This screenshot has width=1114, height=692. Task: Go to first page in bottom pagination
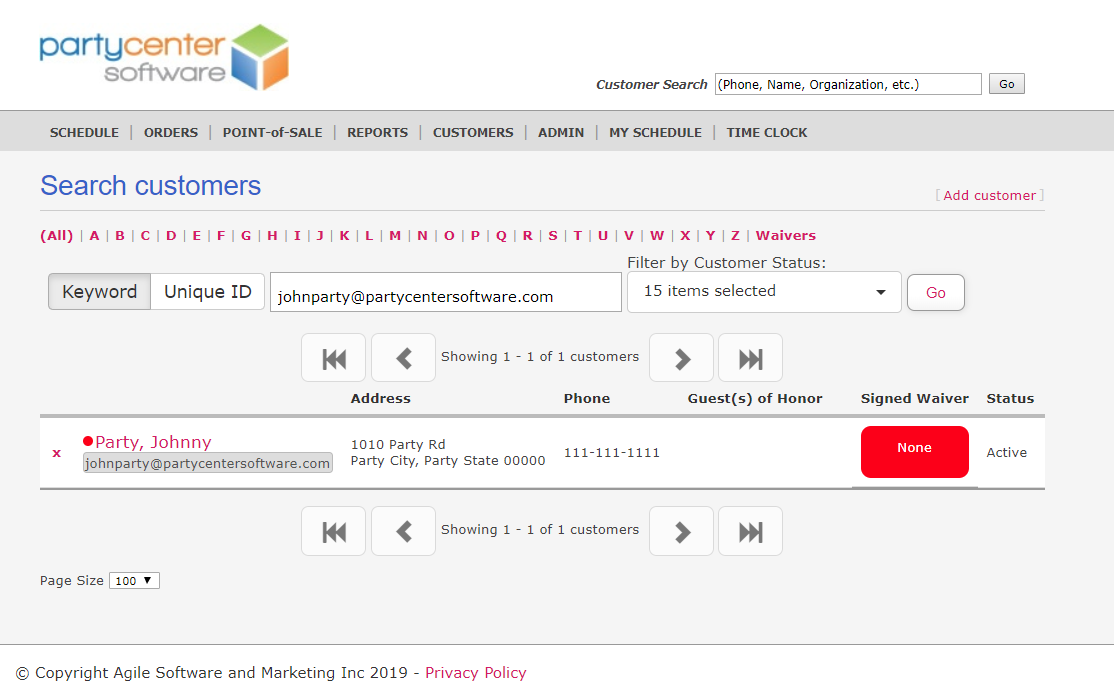click(333, 531)
